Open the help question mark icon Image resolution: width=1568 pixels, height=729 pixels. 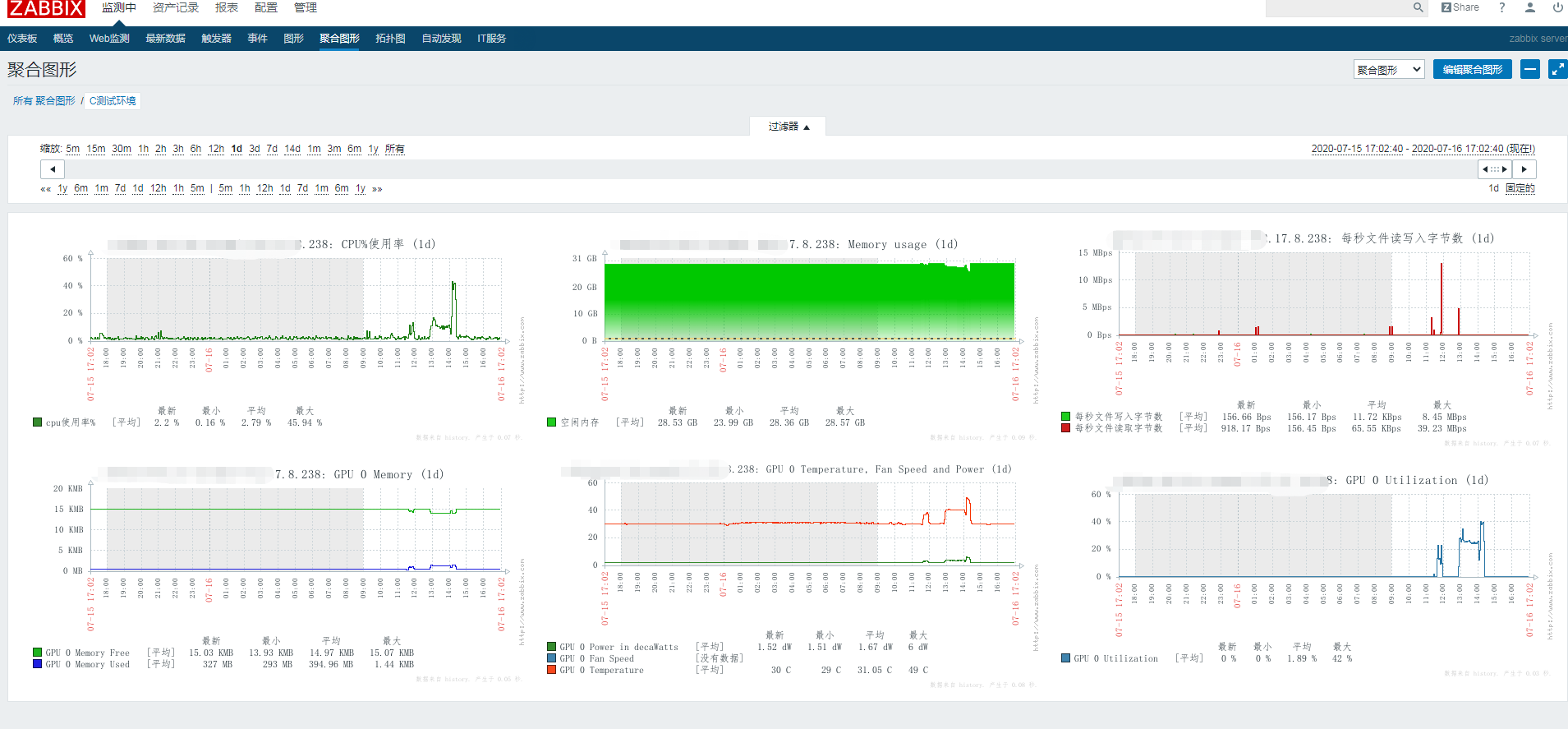pyautogui.click(x=1502, y=7)
